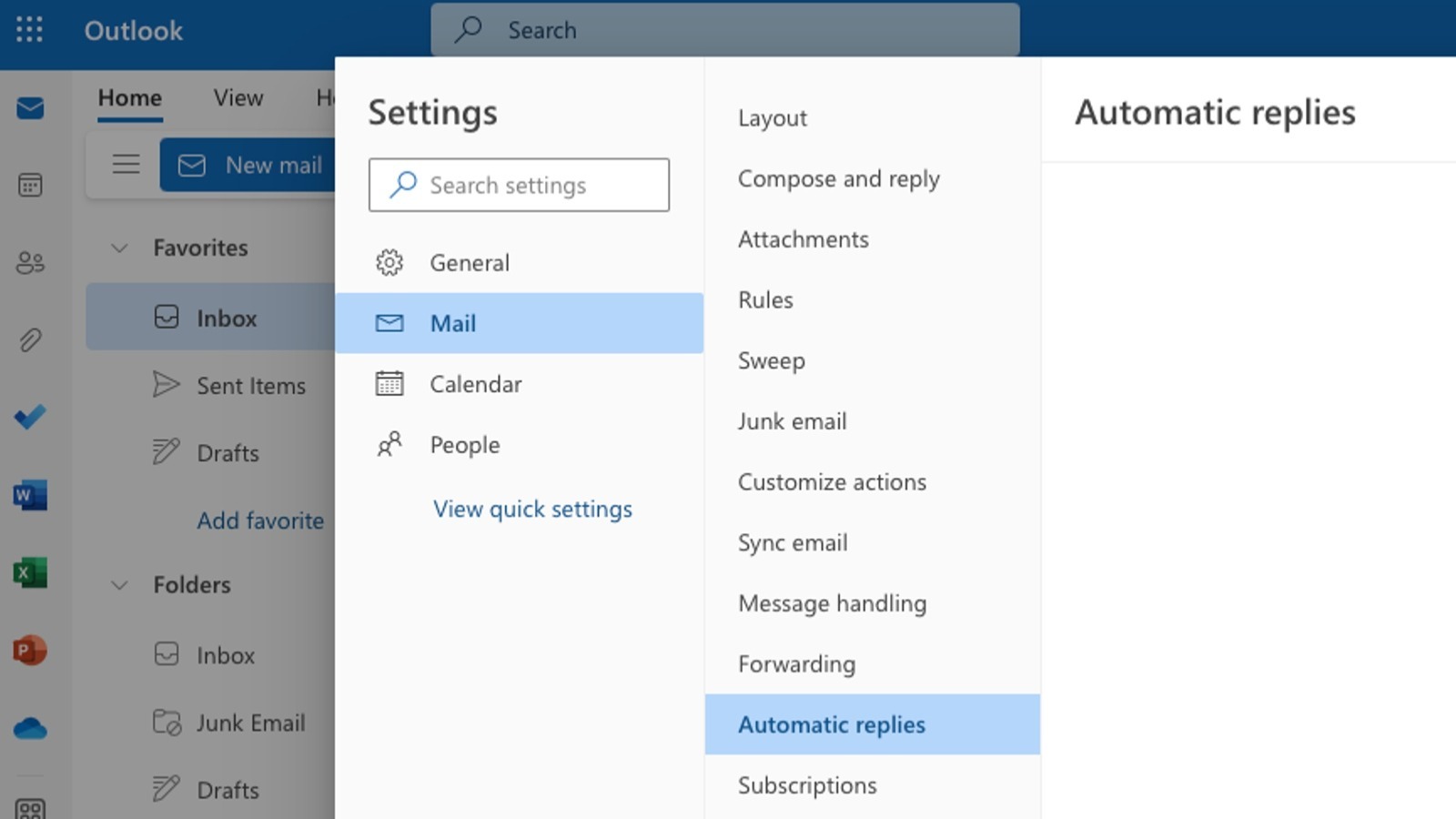
Task: Open Rules settings
Action: (x=765, y=299)
